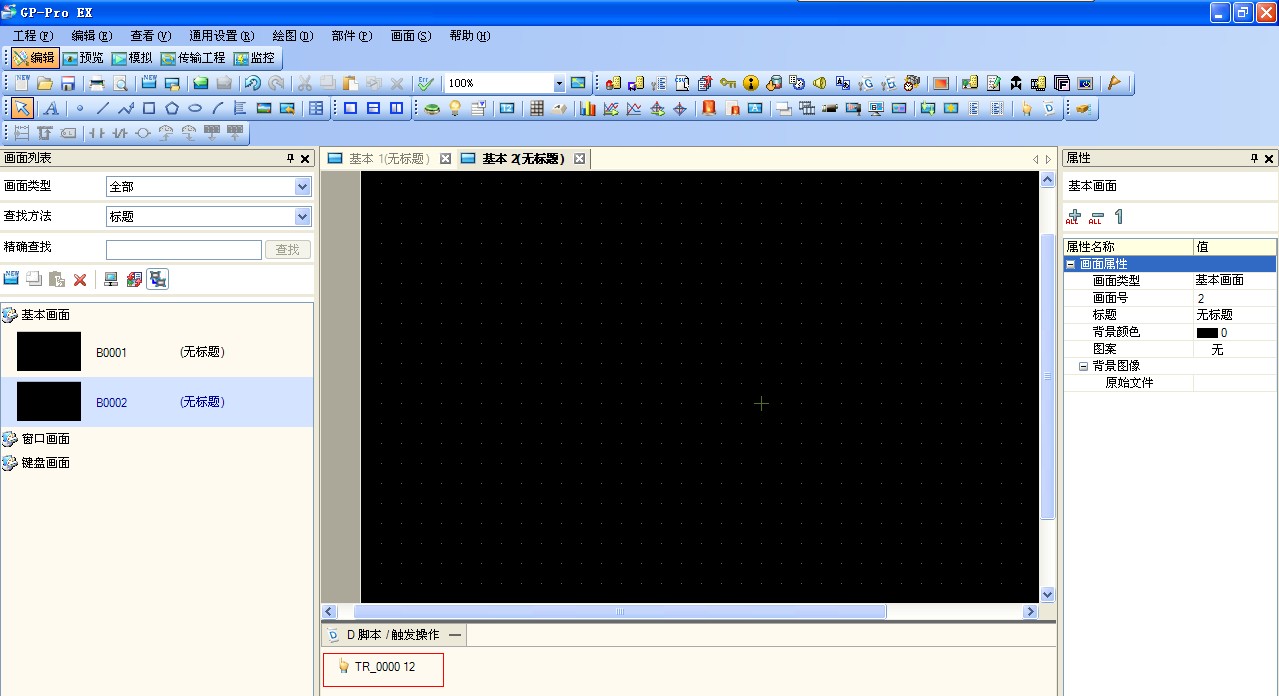Collapse the 画面属性 property group
Viewport: 1279px width, 696px height.
(1071, 264)
